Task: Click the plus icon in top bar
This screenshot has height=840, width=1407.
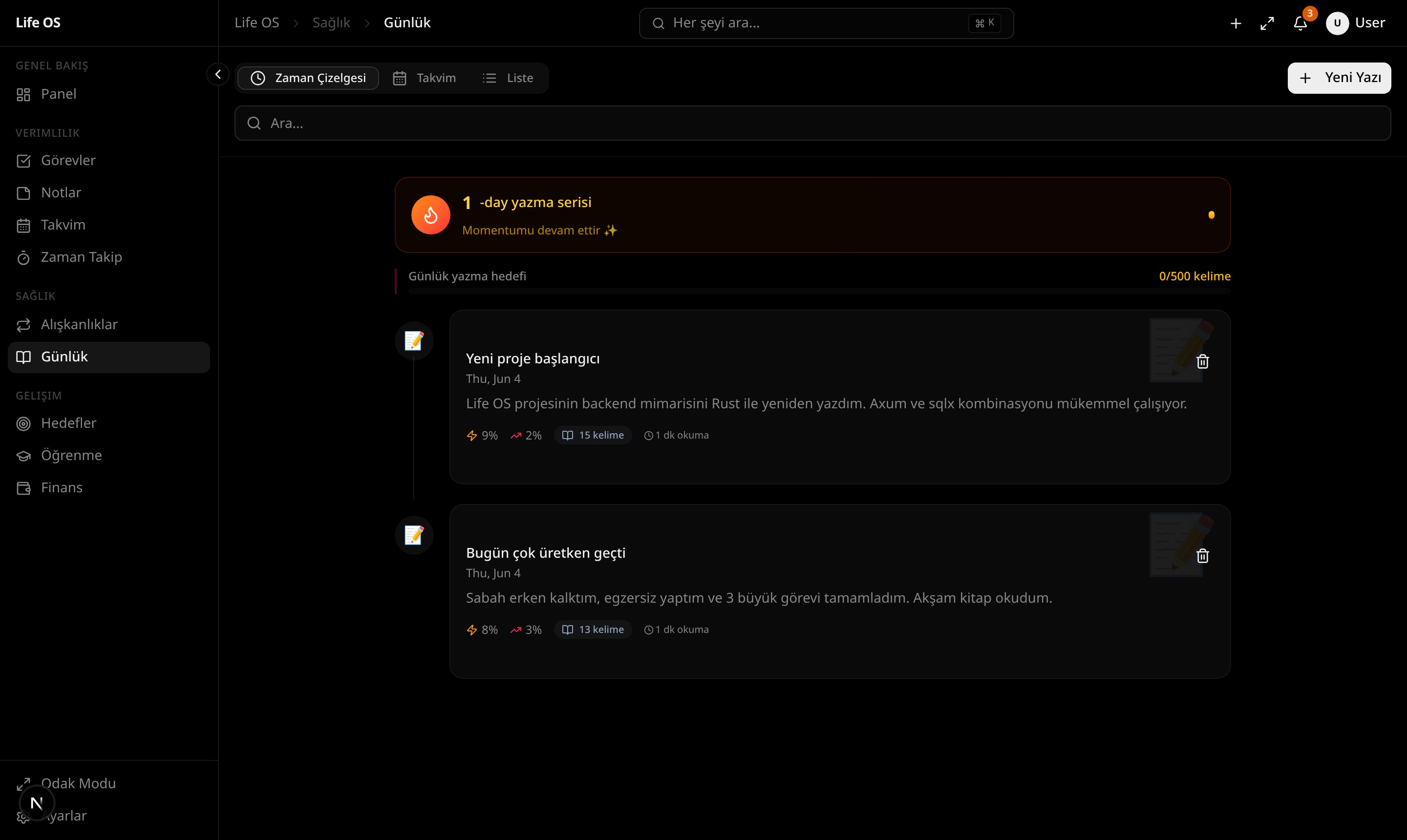Action: (1236, 23)
